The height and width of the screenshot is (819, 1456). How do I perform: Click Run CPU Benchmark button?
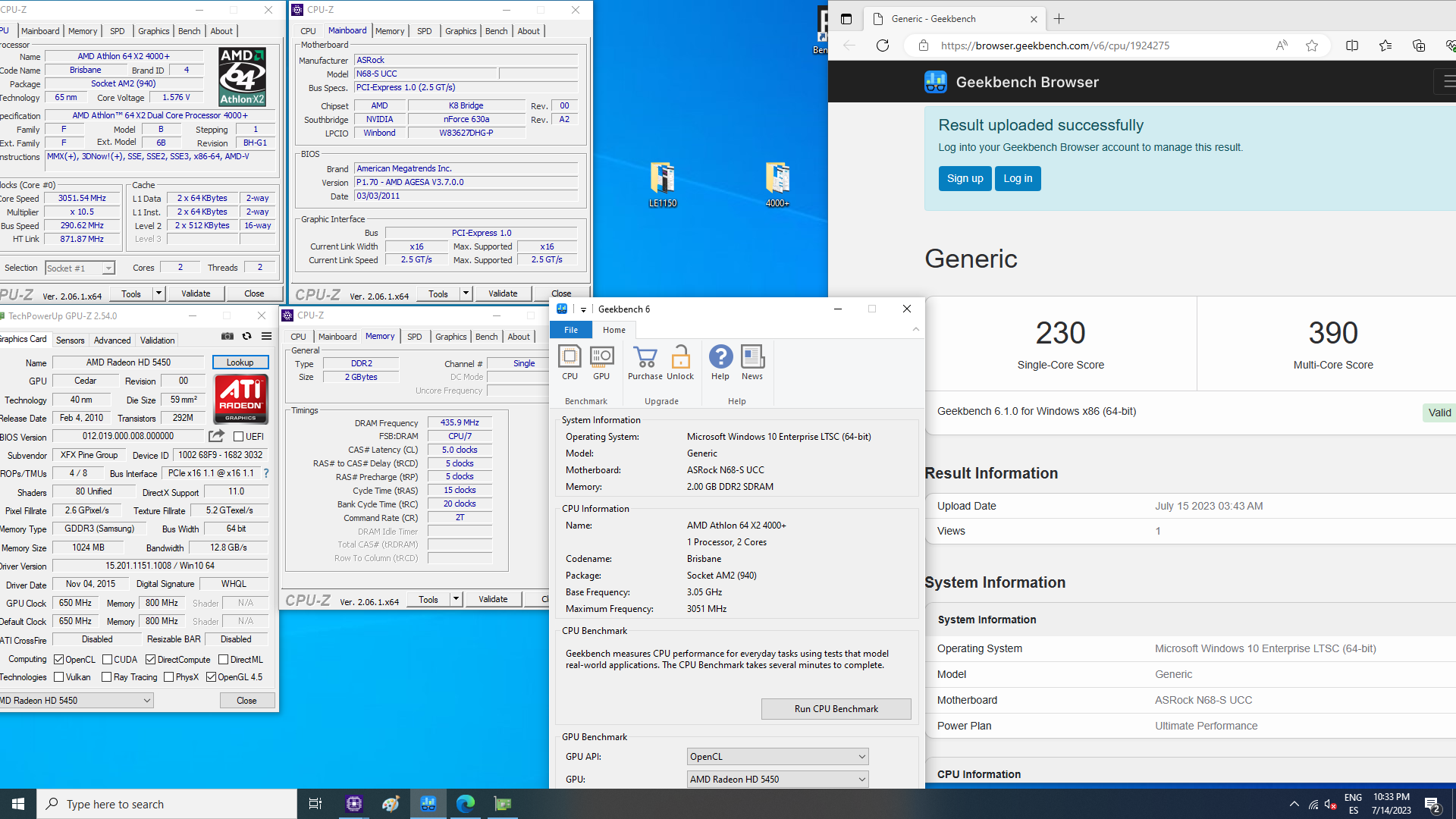[x=836, y=709]
